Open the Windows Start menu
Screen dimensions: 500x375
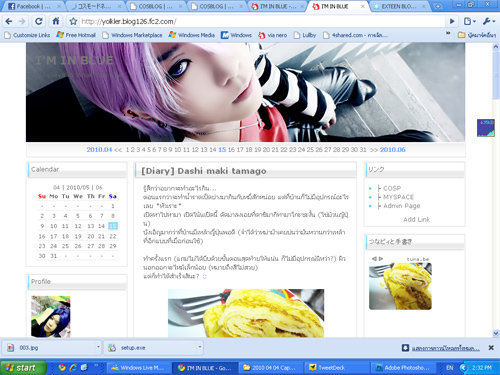pyautogui.click(x=23, y=368)
